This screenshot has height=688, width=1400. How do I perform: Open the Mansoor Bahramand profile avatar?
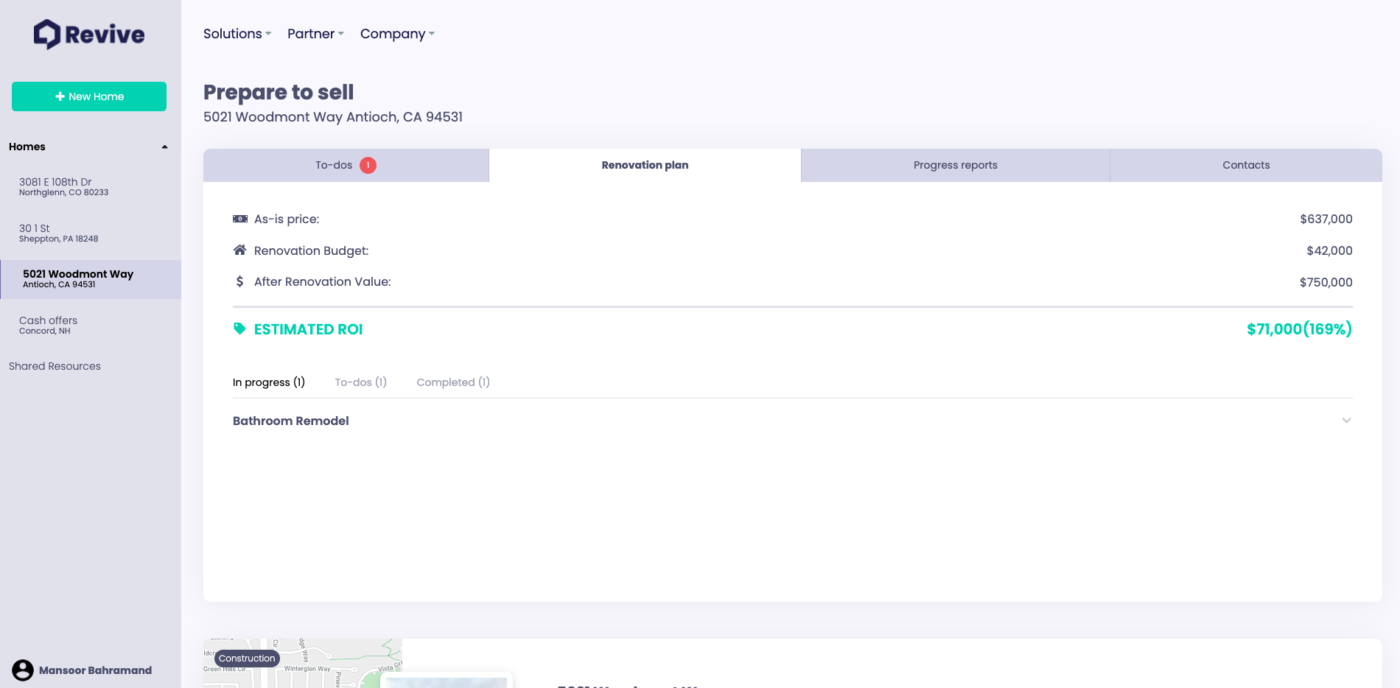coord(23,670)
